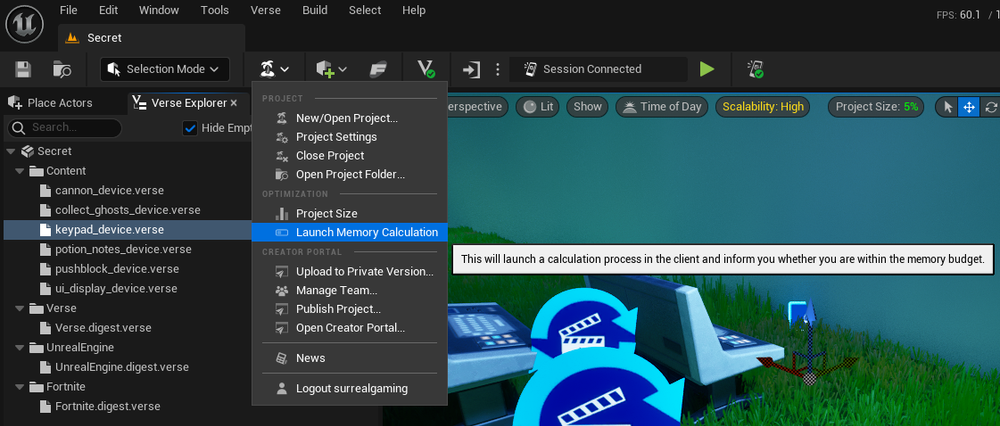Open the File menu
Image resolution: width=1000 pixels, height=426 pixels.
[68, 10]
